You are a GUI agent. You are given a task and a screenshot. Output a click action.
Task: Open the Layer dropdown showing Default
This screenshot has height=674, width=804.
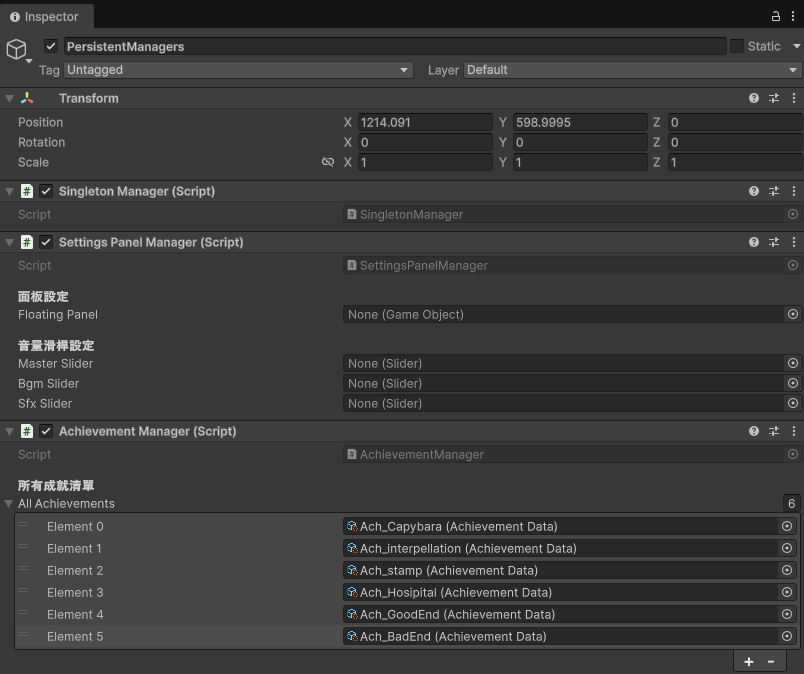click(633, 70)
